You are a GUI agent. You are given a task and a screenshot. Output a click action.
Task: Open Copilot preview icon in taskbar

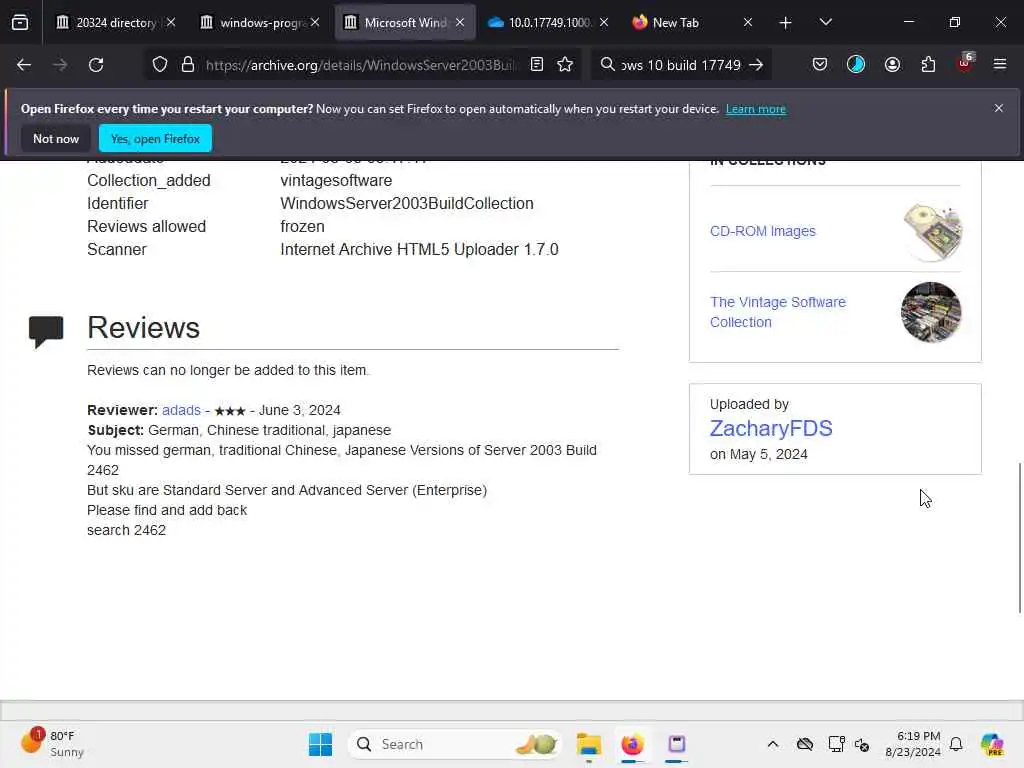tap(991, 744)
